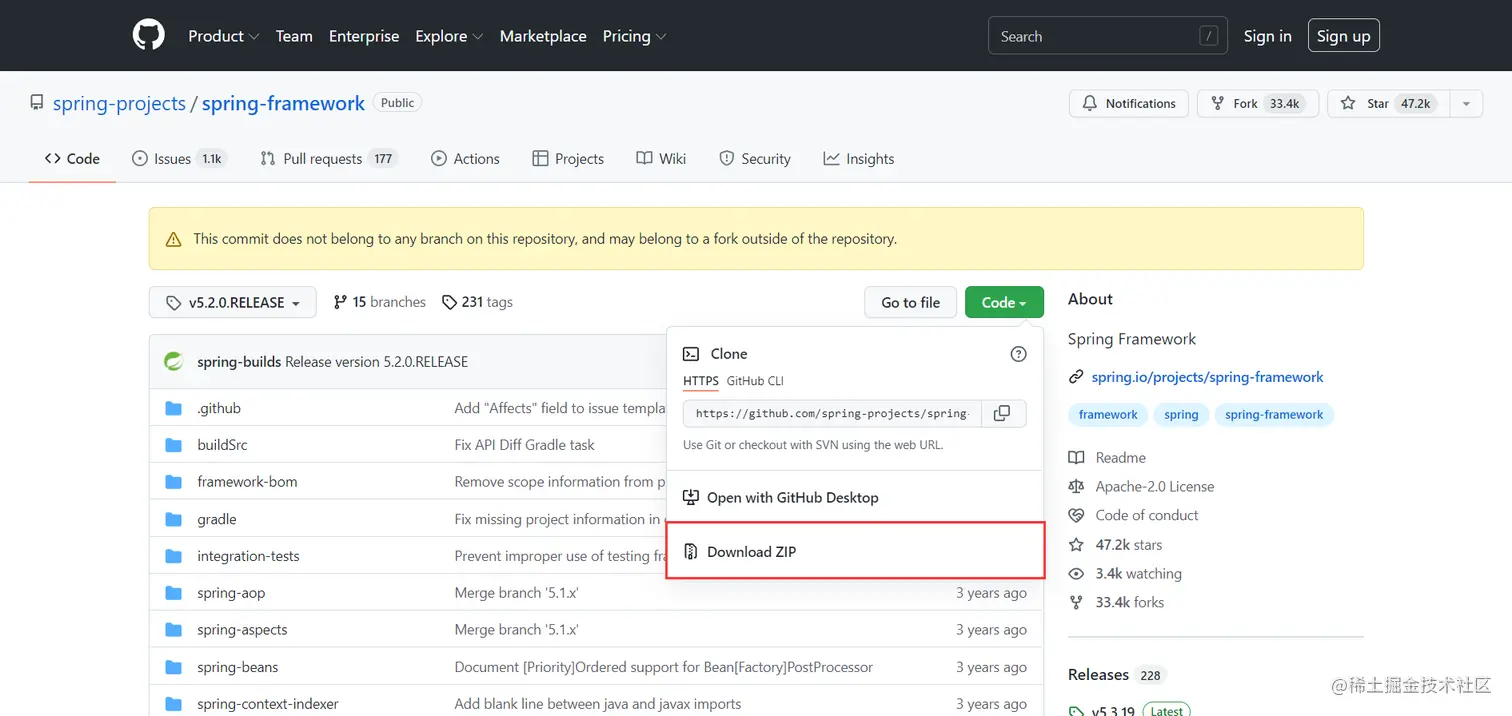Copy the HTTPS clone URL
The width and height of the screenshot is (1512, 716).
coord(1002,413)
